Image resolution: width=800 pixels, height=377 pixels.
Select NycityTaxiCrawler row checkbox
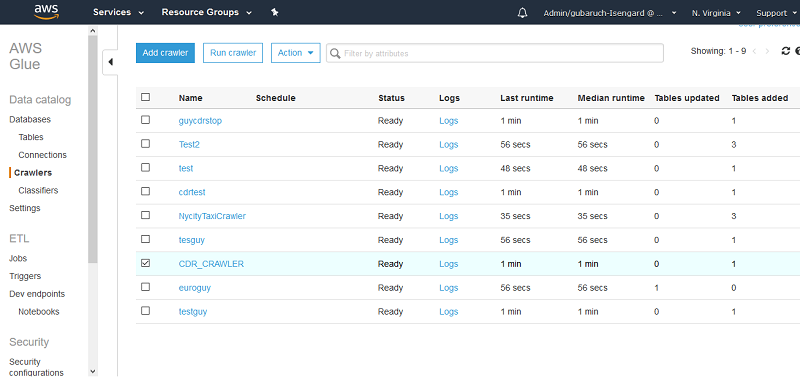[145, 215]
